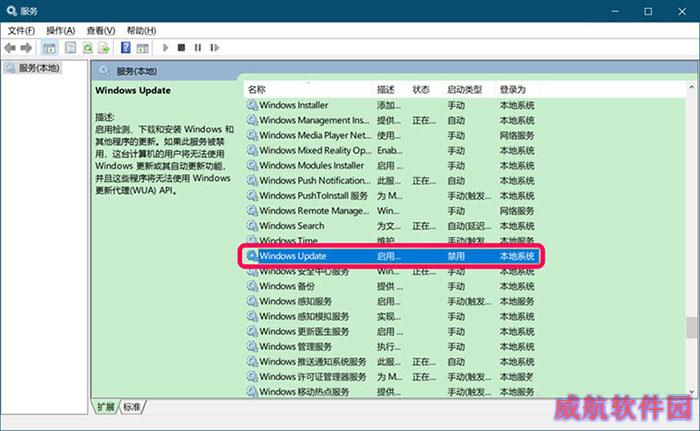Select the Windows Installer service row
Image resolution: width=700 pixels, height=431 pixels.
coord(391,105)
